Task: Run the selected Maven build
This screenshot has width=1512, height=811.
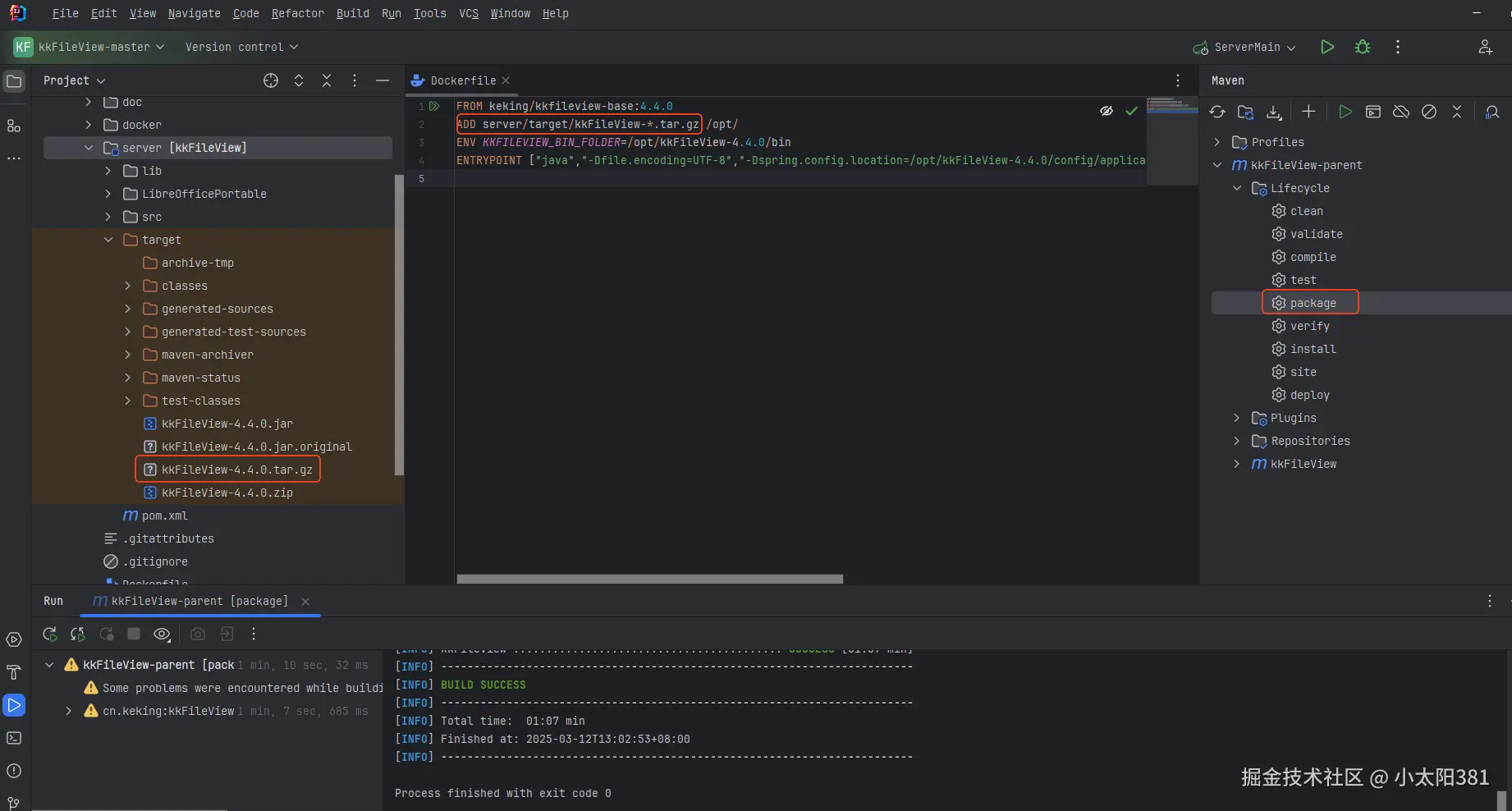Action: [x=1345, y=112]
